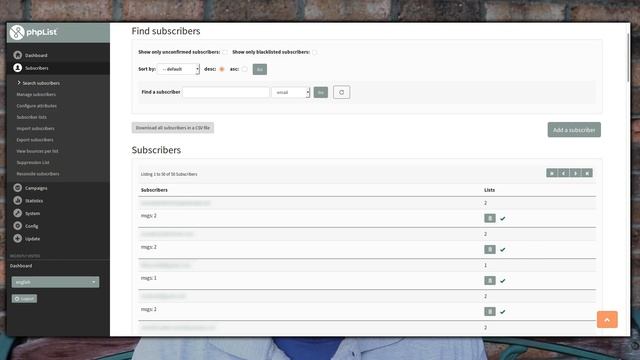Click the Subscribers column header
640x360 pixels.
pos(154,190)
